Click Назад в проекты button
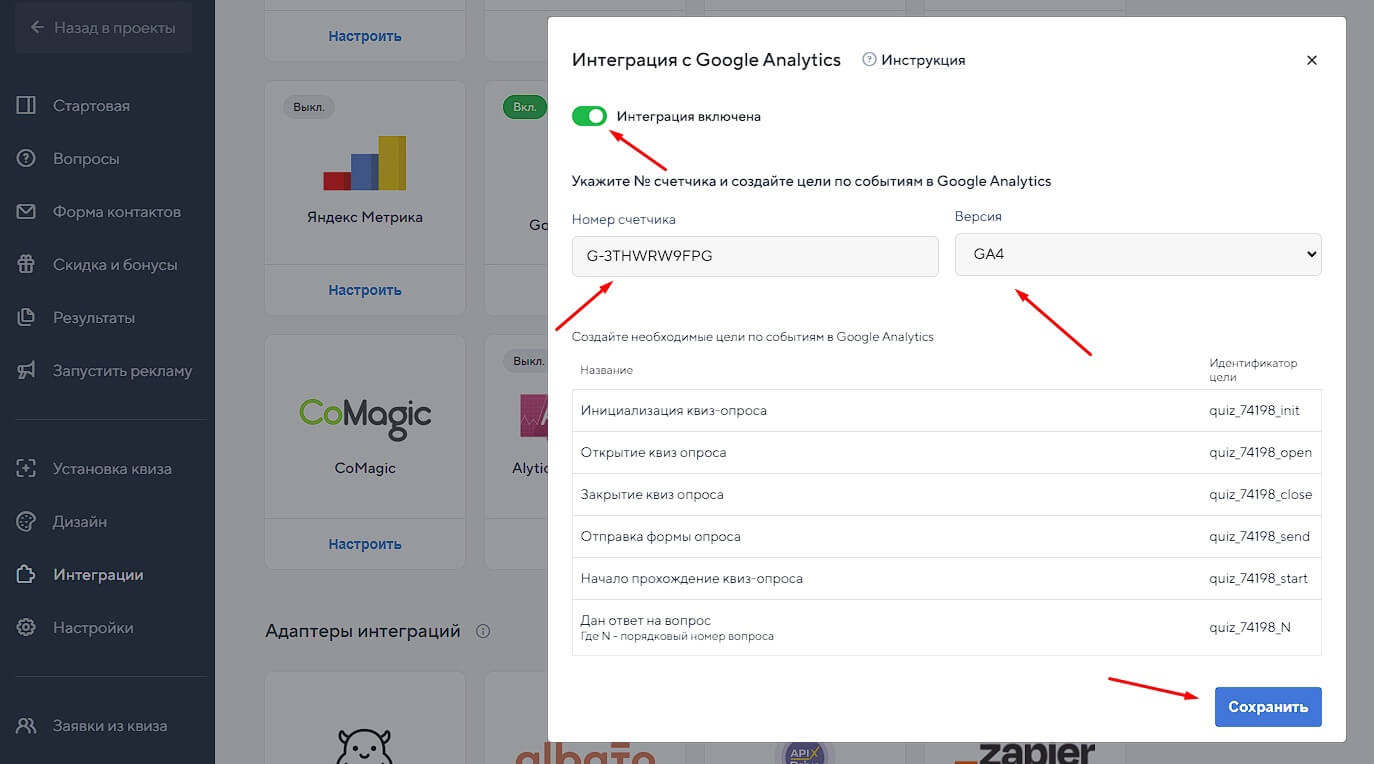Viewport: 1374px width, 764px height. (103, 28)
